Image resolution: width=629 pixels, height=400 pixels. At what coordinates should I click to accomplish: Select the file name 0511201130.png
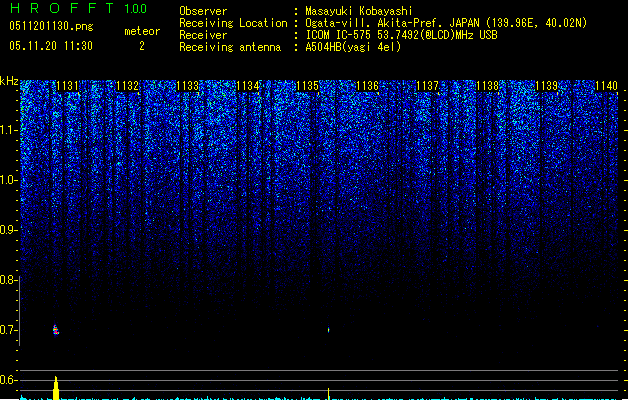(x=51, y=26)
